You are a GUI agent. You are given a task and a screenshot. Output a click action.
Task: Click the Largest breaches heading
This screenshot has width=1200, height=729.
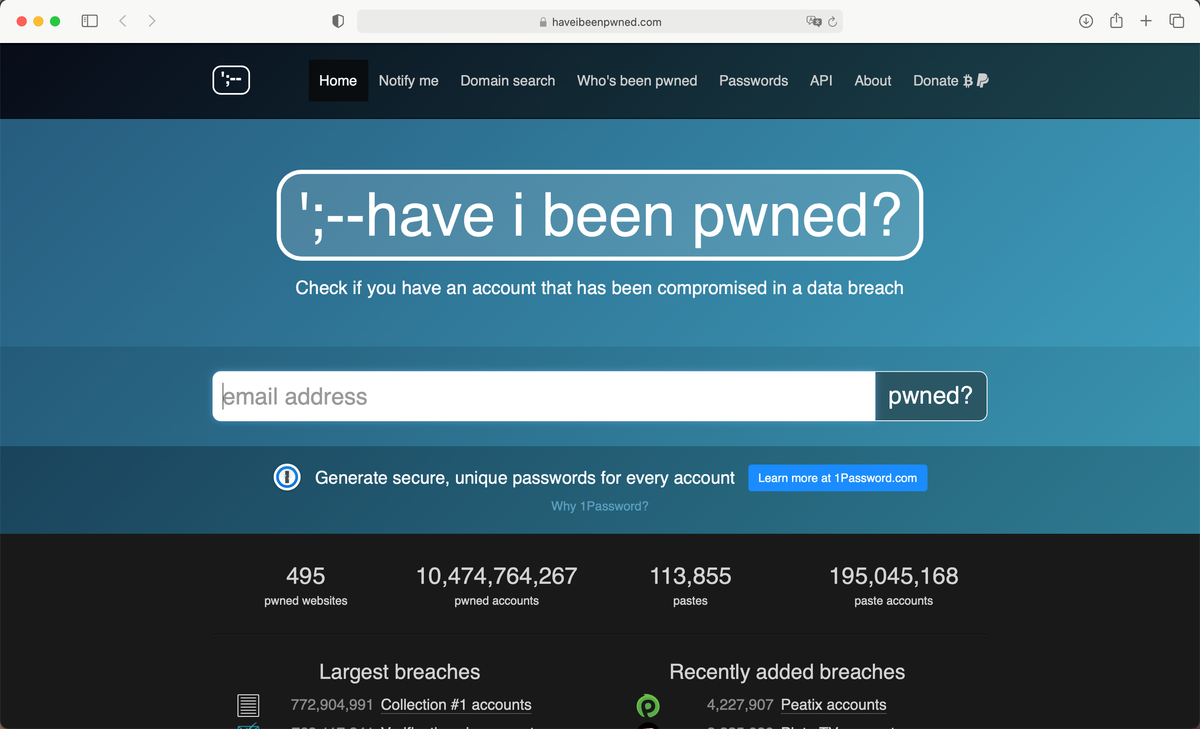(x=400, y=672)
